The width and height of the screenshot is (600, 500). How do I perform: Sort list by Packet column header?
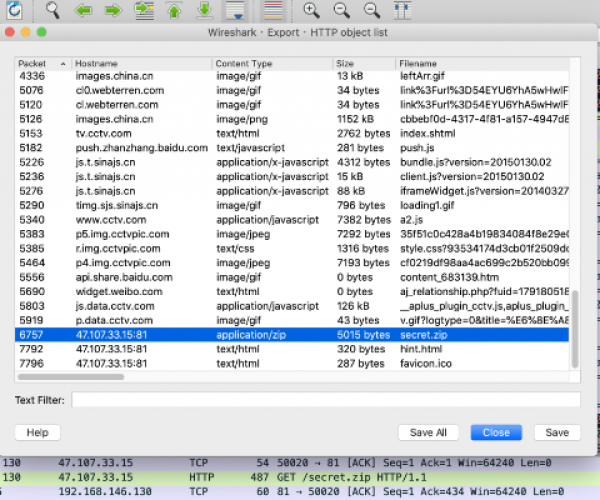(x=42, y=63)
